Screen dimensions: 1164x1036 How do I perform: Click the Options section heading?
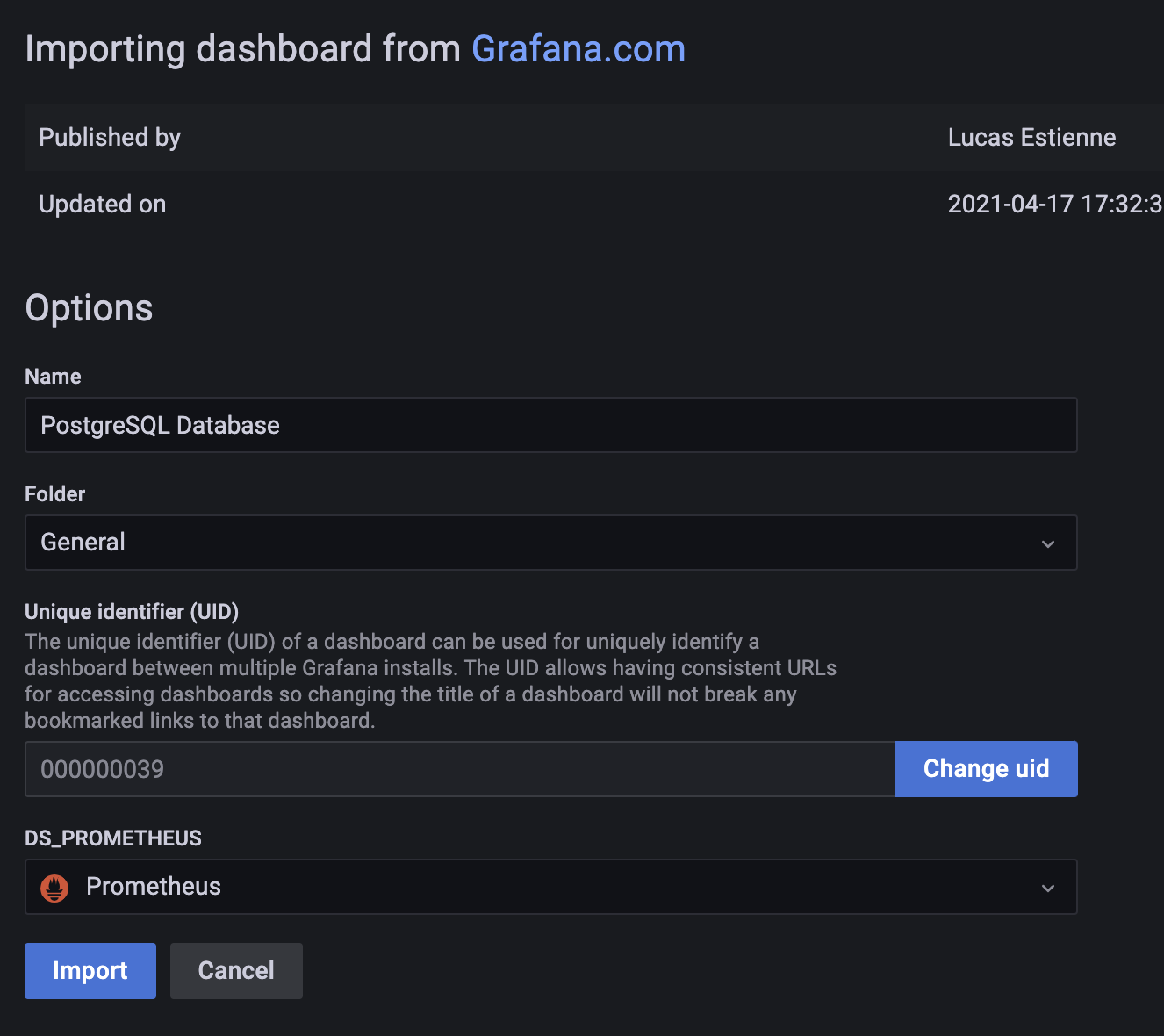pyautogui.click(x=89, y=307)
